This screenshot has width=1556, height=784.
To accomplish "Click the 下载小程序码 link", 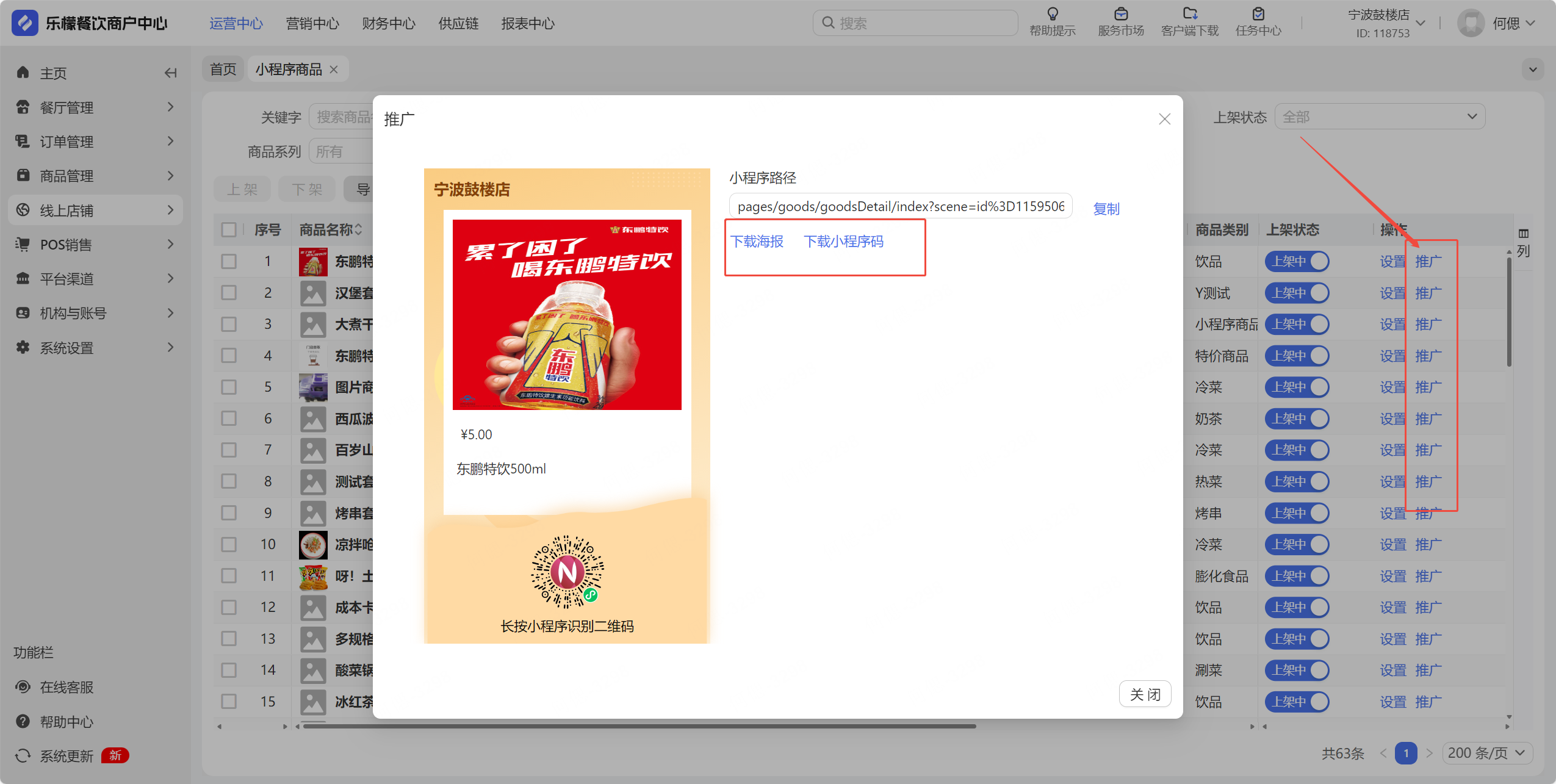I will [x=844, y=242].
